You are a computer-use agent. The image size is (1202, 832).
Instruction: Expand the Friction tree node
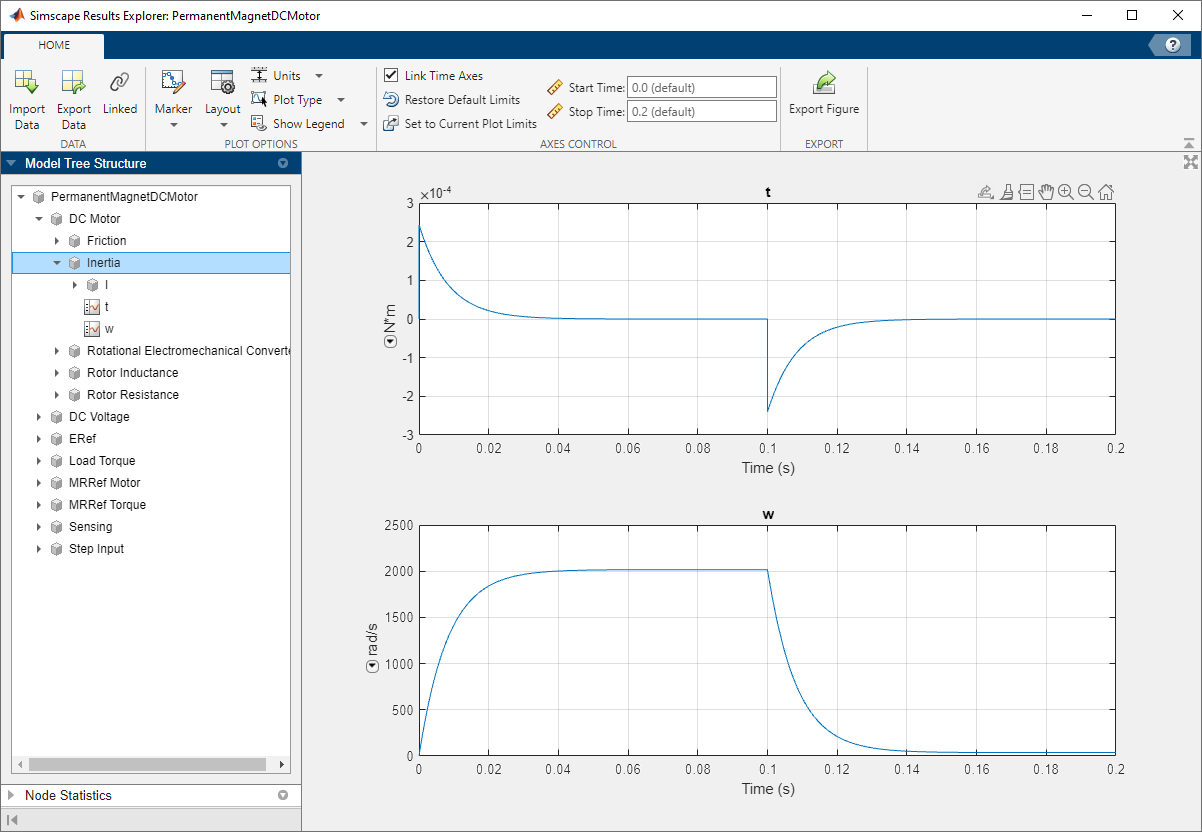[x=57, y=241]
